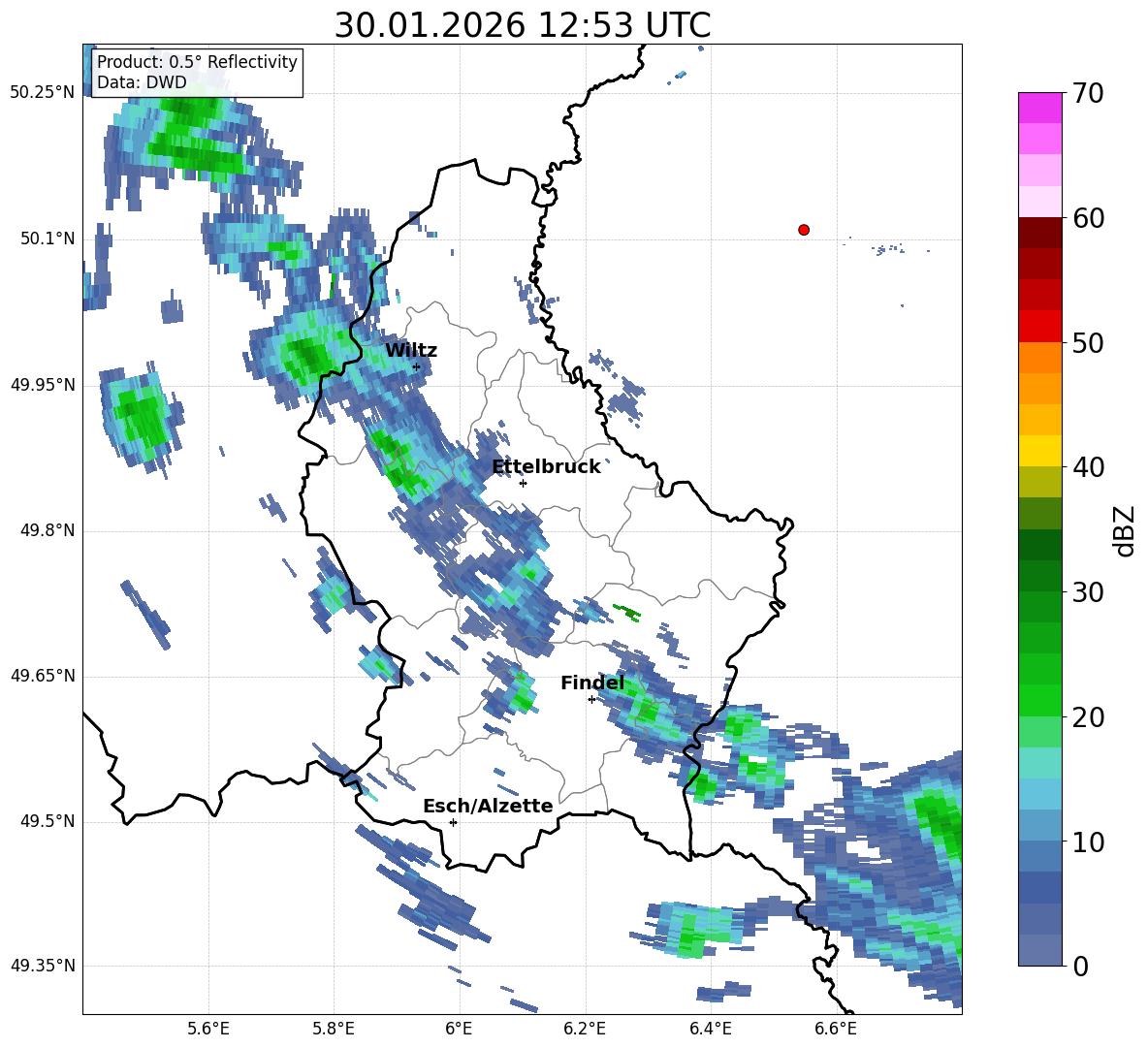Click the 49.35°N latitude label

(43, 966)
